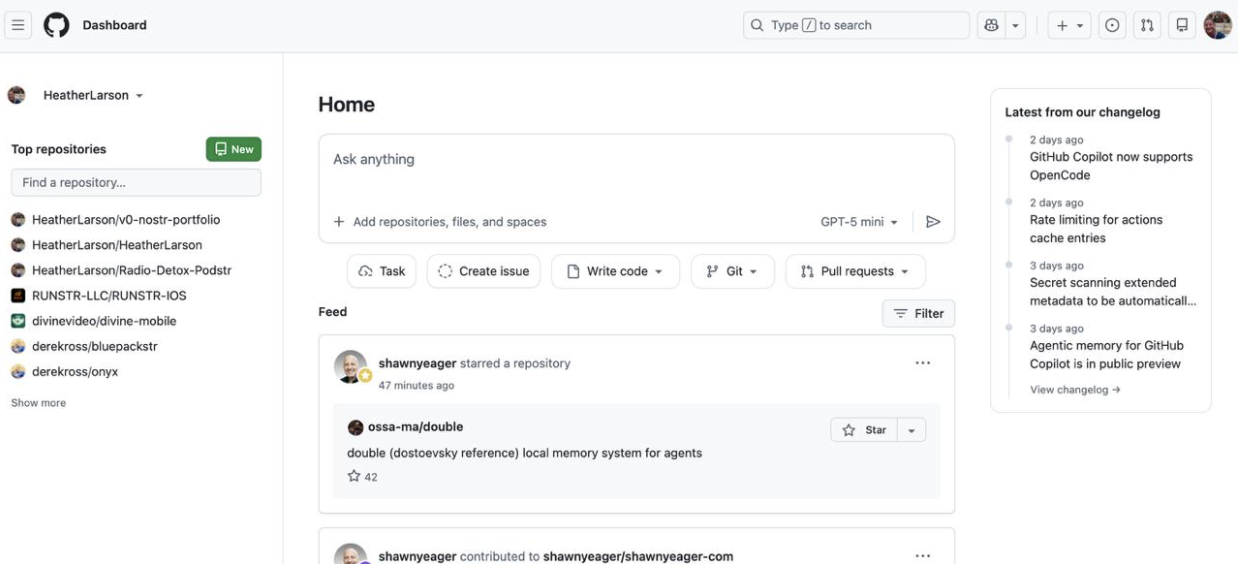Click the ossa-ma/double owner avatar icon

[x=355, y=427]
